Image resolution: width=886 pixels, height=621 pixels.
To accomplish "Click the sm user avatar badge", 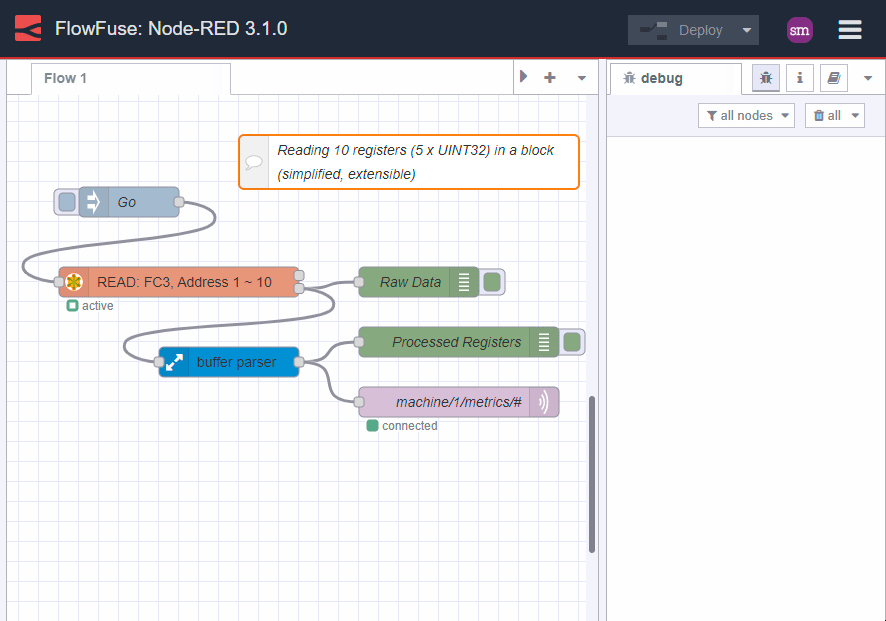I will 799,29.
